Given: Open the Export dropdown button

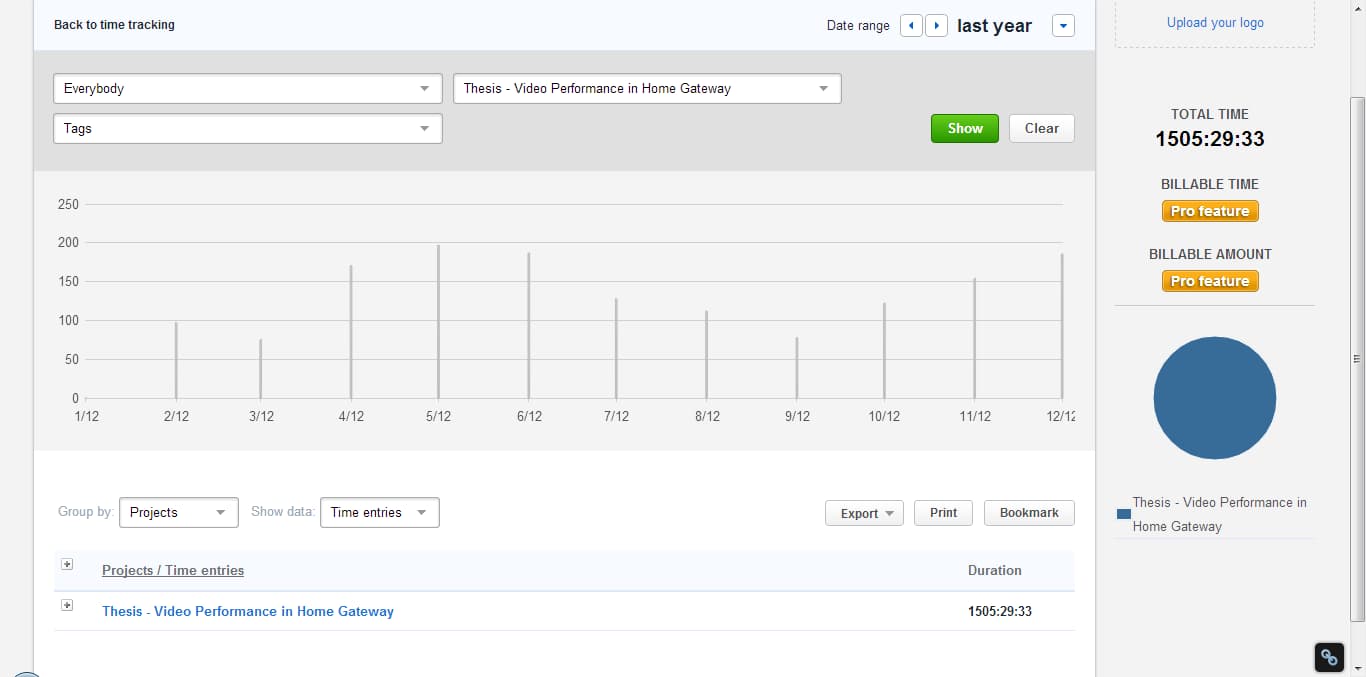Looking at the screenshot, I should [864, 513].
